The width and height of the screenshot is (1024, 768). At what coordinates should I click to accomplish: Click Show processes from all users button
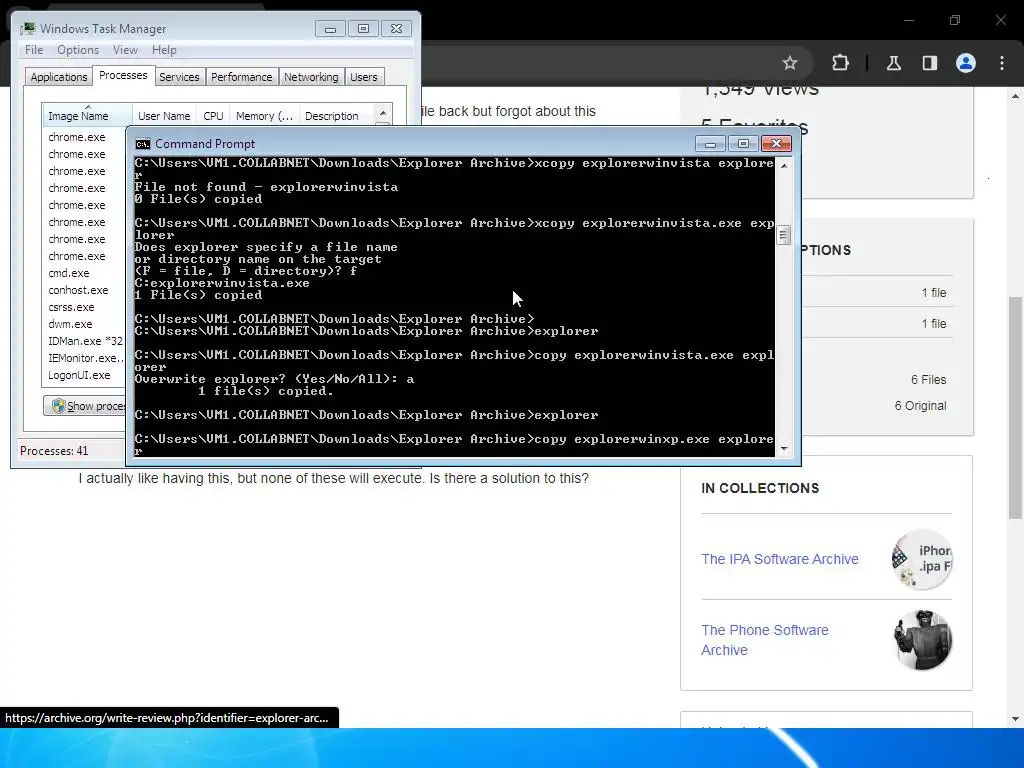point(86,406)
